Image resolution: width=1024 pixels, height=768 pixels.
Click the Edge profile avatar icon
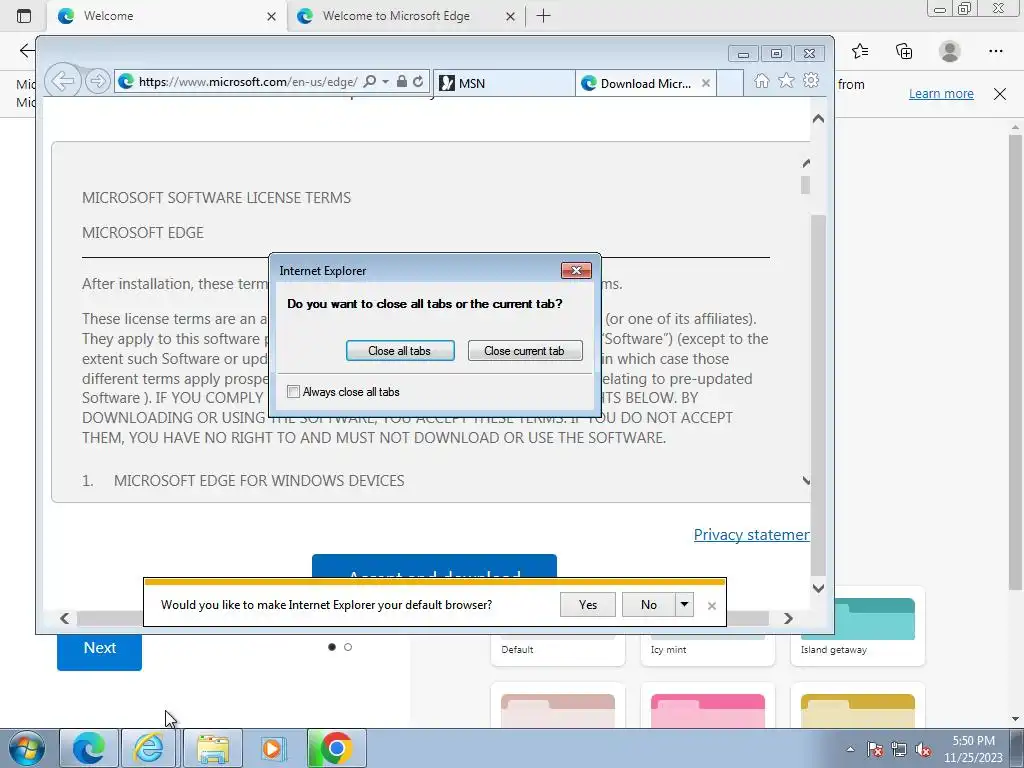950,51
